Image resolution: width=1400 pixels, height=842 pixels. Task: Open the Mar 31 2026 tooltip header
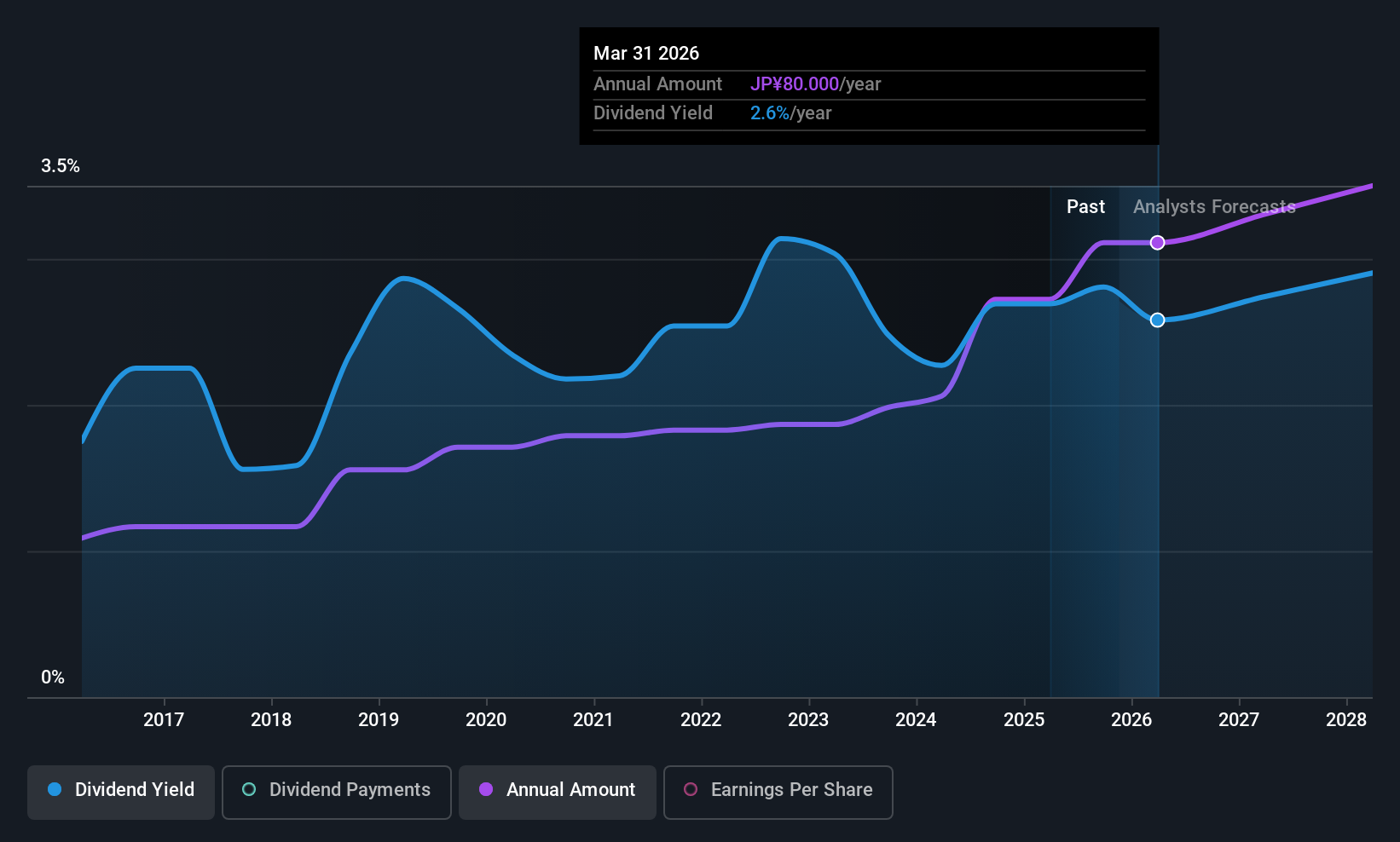[x=646, y=53]
